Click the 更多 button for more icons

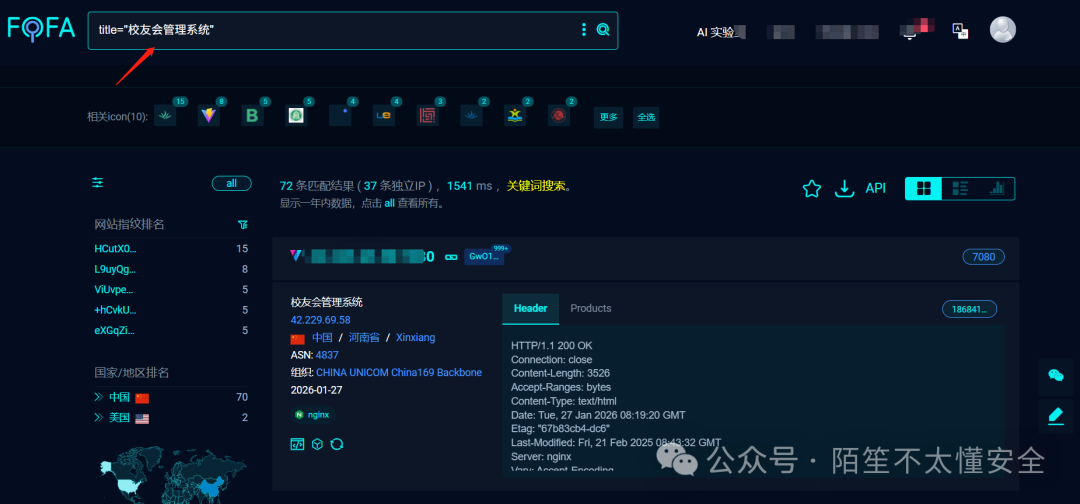coord(609,117)
